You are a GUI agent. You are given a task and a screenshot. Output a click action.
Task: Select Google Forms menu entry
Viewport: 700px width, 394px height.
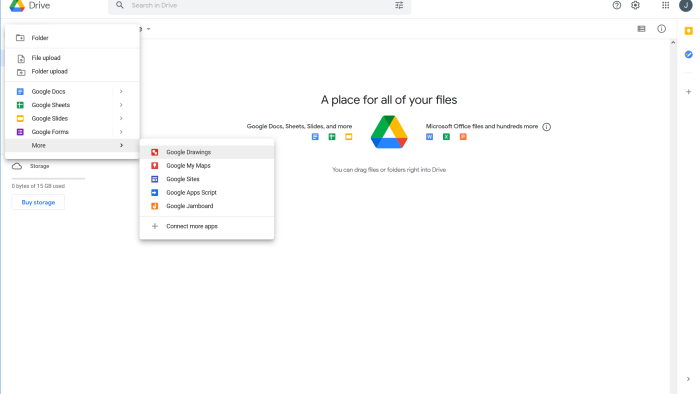coord(72,132)
